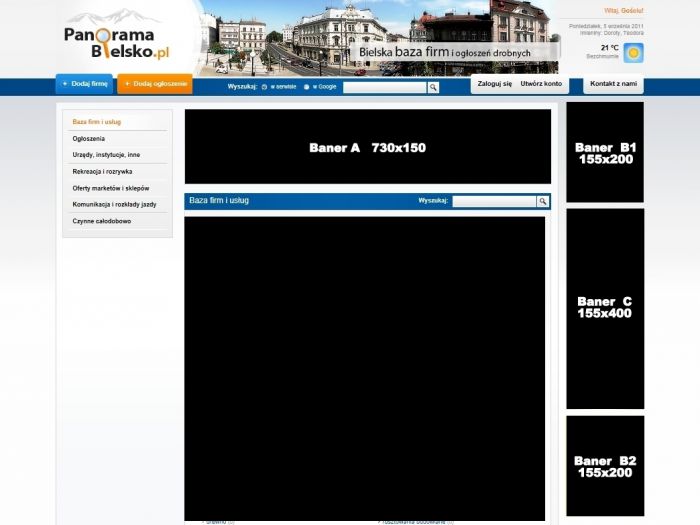Click the 'Baza firm i usług' search field
The image size is (700, 525).
pyautogui.click(x=494, y=201)
